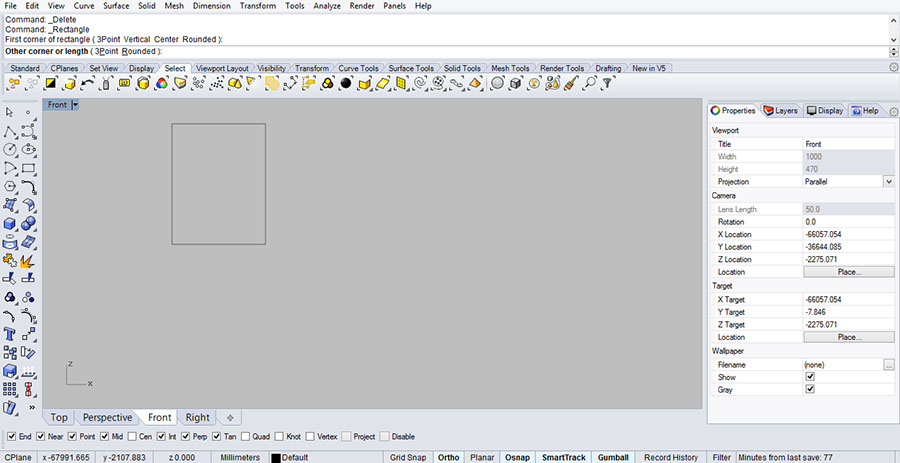Select the Polygon hexagon tool
Image resolution: width=900 pixels, height=463 pixels.
pyautogui.click(x=9, y=187)
